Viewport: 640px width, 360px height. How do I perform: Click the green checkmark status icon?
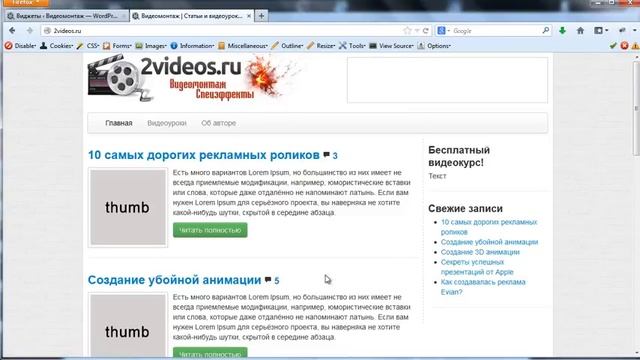click(x=613, y=46)
